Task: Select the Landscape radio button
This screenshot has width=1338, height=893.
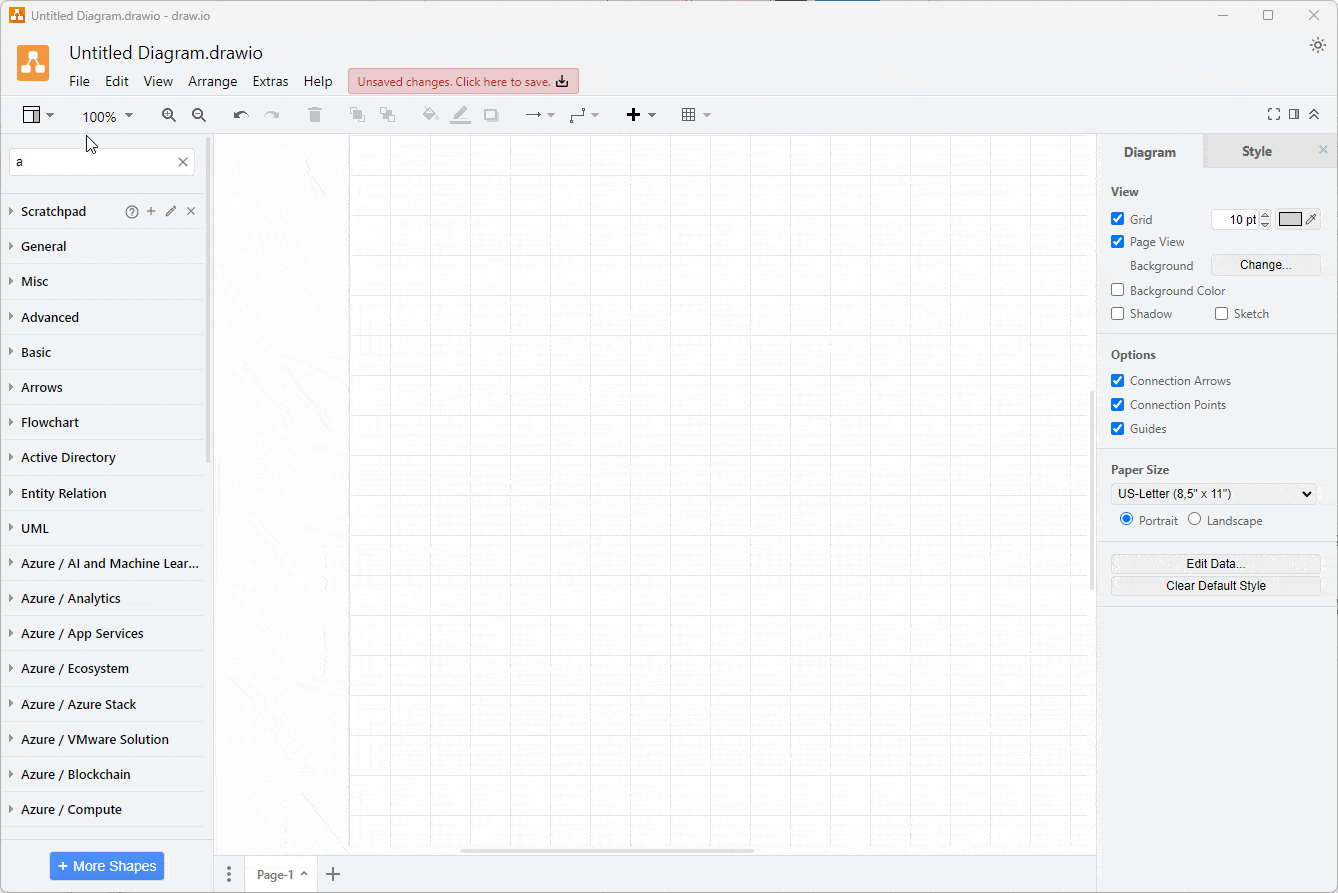Action: click(x=1194, y=519)
